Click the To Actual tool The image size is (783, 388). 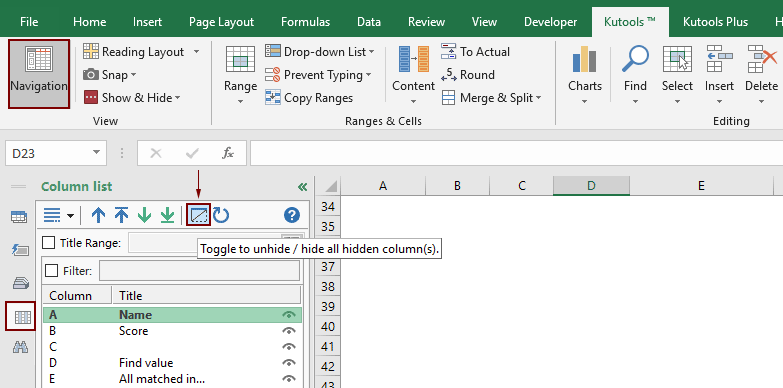[x=475, y=51]
